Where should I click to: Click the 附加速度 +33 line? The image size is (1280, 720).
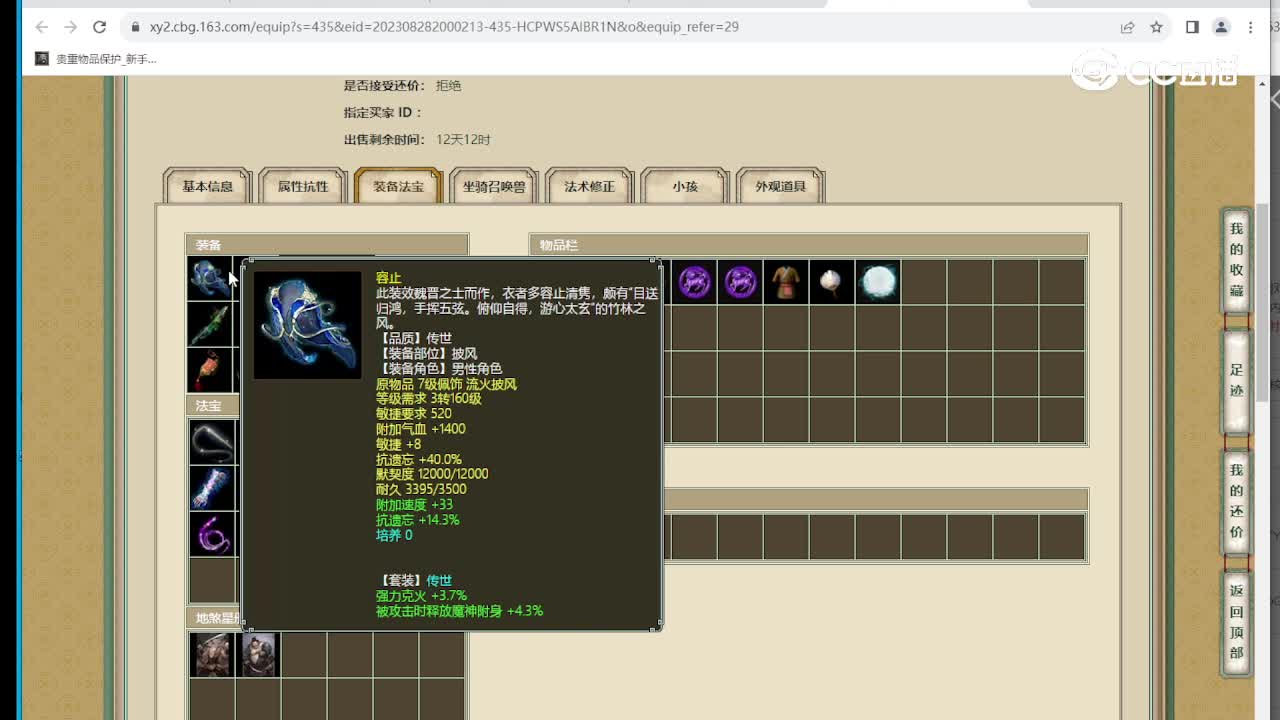pyautogui.click(x=414, y=505)
